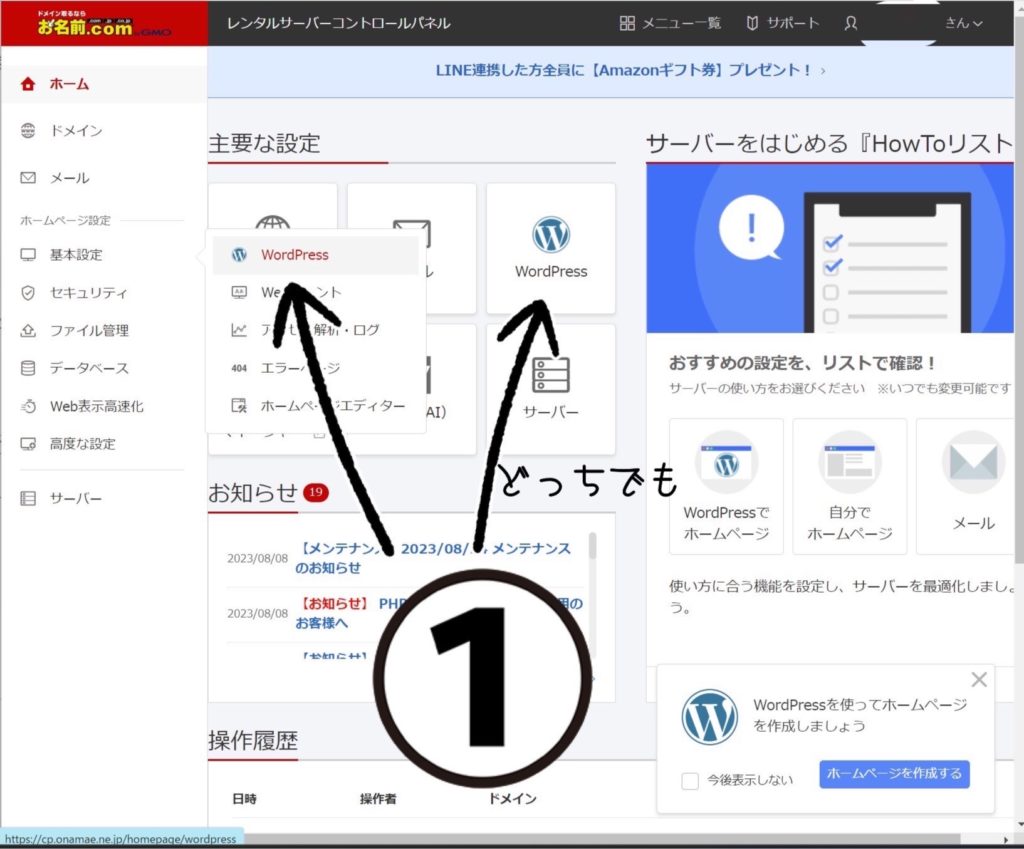The height and width of the screenshot is (849, 1024).
Task: Click the ドメイン globe icon in sidebar
Action: point(28,131)
